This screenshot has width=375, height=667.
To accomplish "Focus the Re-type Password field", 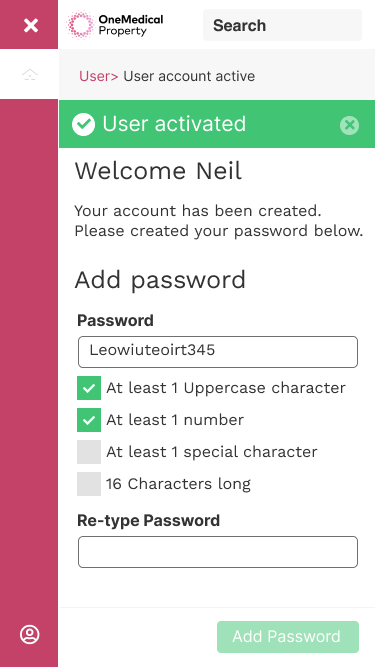I will click(x=218, y=552).
